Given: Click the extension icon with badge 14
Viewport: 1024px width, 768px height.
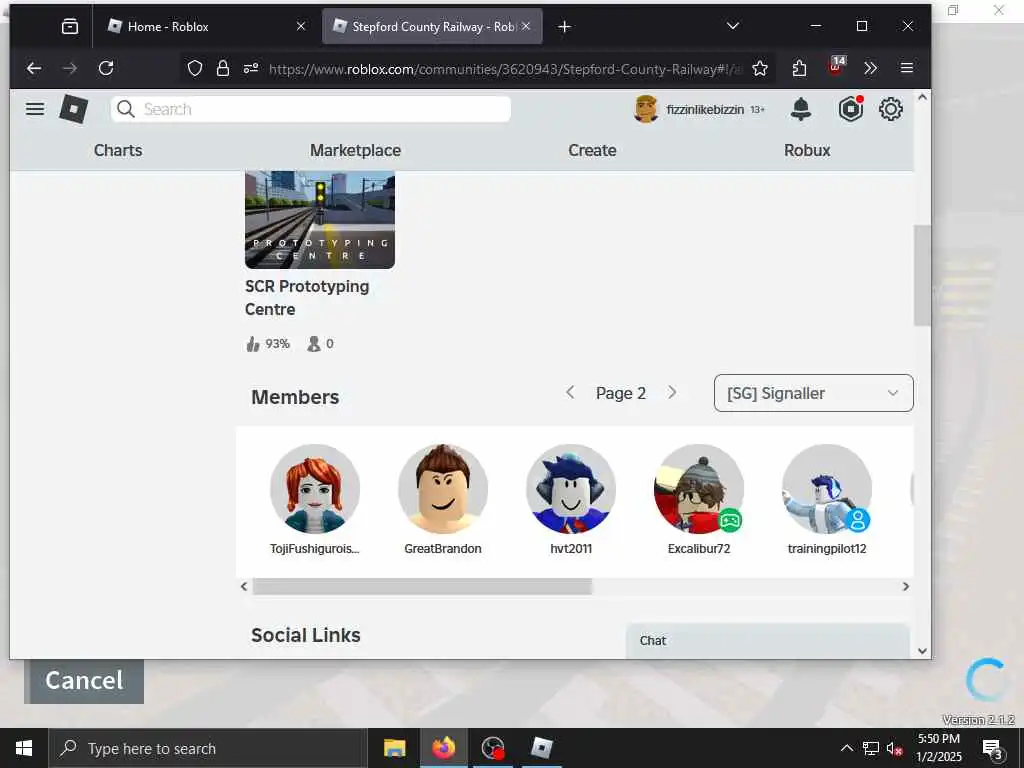Looking at the screenshot, I should click(x=837, y=66).
